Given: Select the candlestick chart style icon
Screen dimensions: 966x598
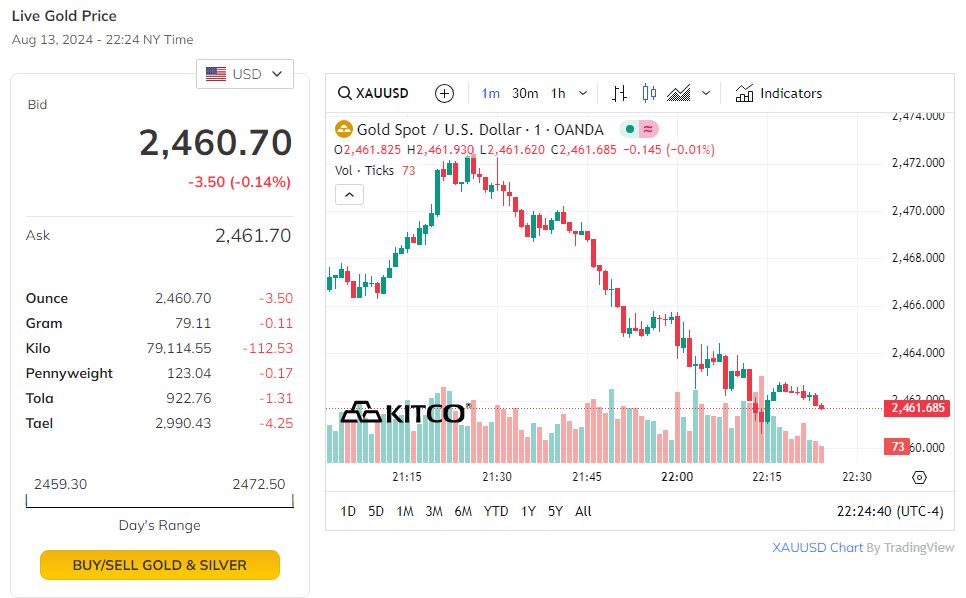Looking at the screenshot, I should pyautogui.click(x=649, y=93).
